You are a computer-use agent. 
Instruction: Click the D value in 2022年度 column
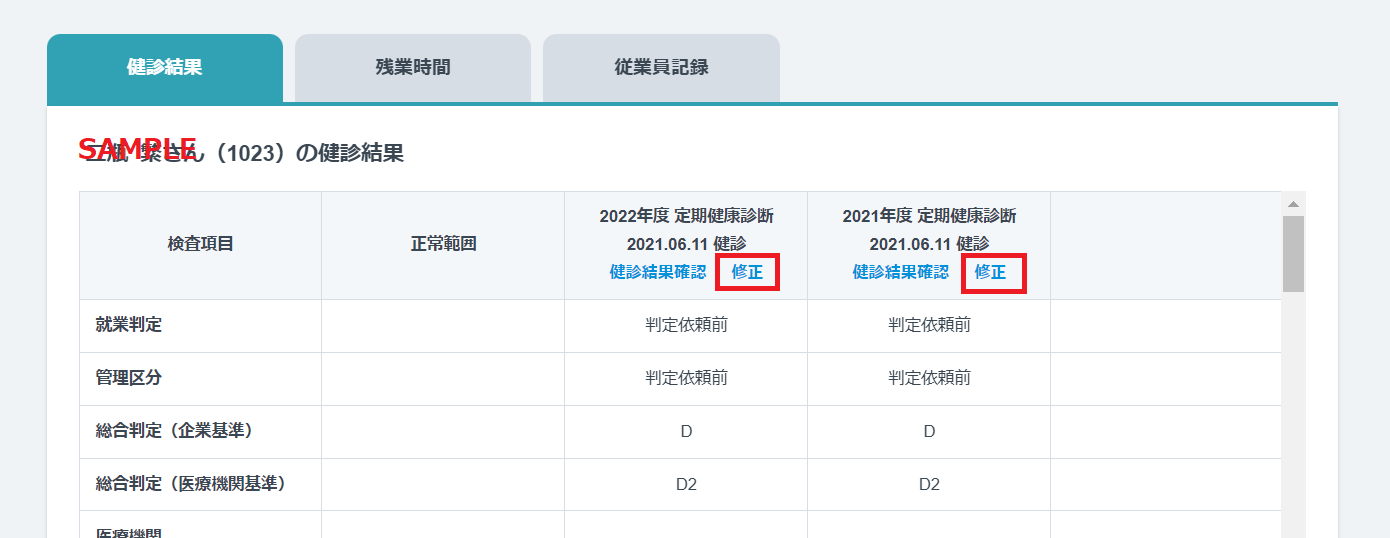686,431
